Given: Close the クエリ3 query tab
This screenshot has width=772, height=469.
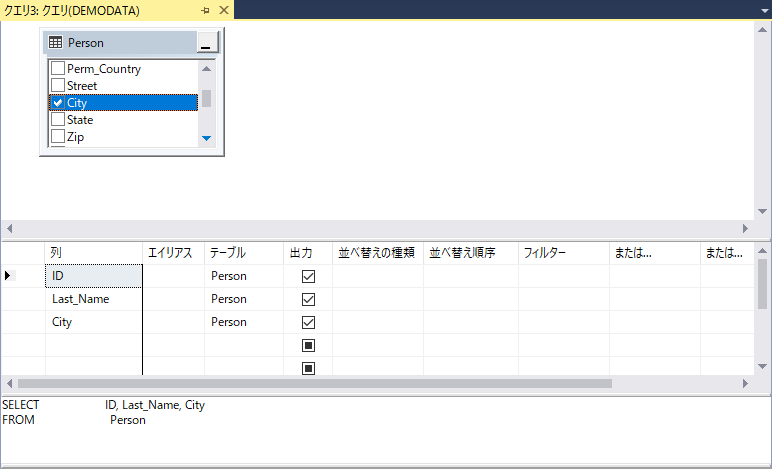Looking at the screenshot, I should click(x=224, y=10).
